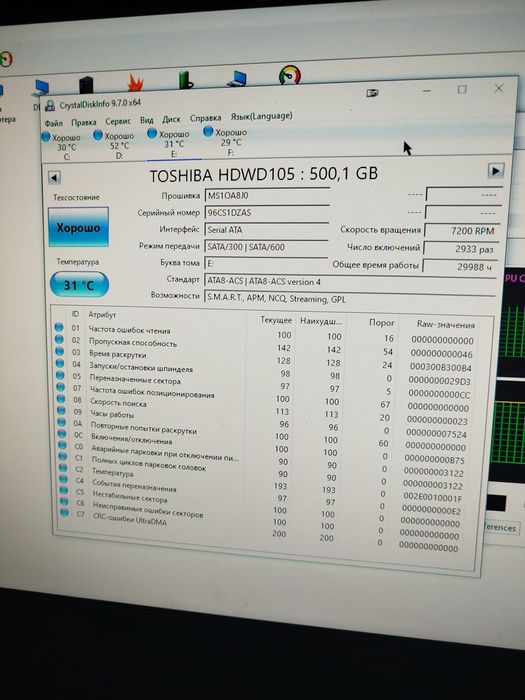
Task: Click the CrystalDiskInfo title bar icon
Action: click(x=50, y=106)
